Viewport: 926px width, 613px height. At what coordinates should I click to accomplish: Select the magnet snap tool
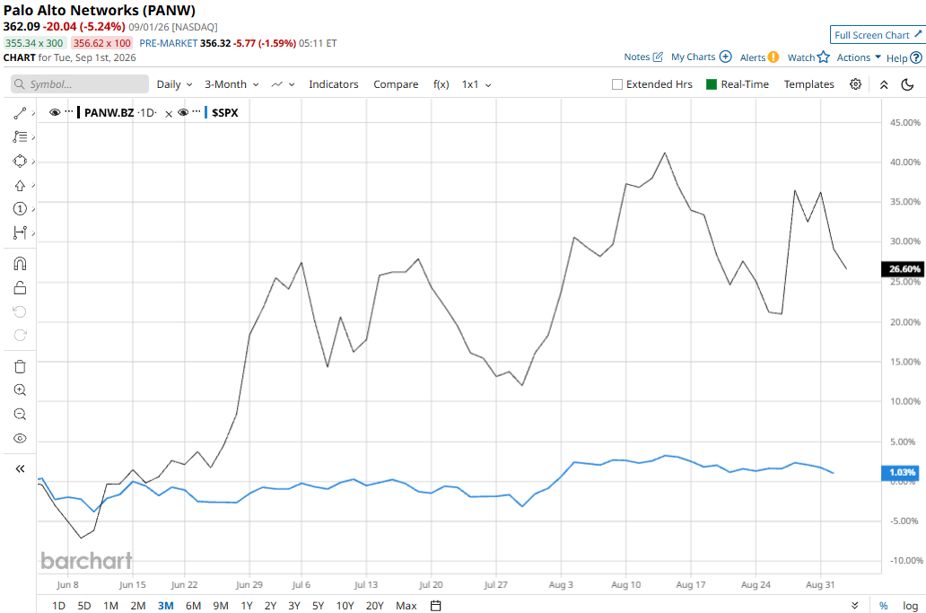point(19,263)
